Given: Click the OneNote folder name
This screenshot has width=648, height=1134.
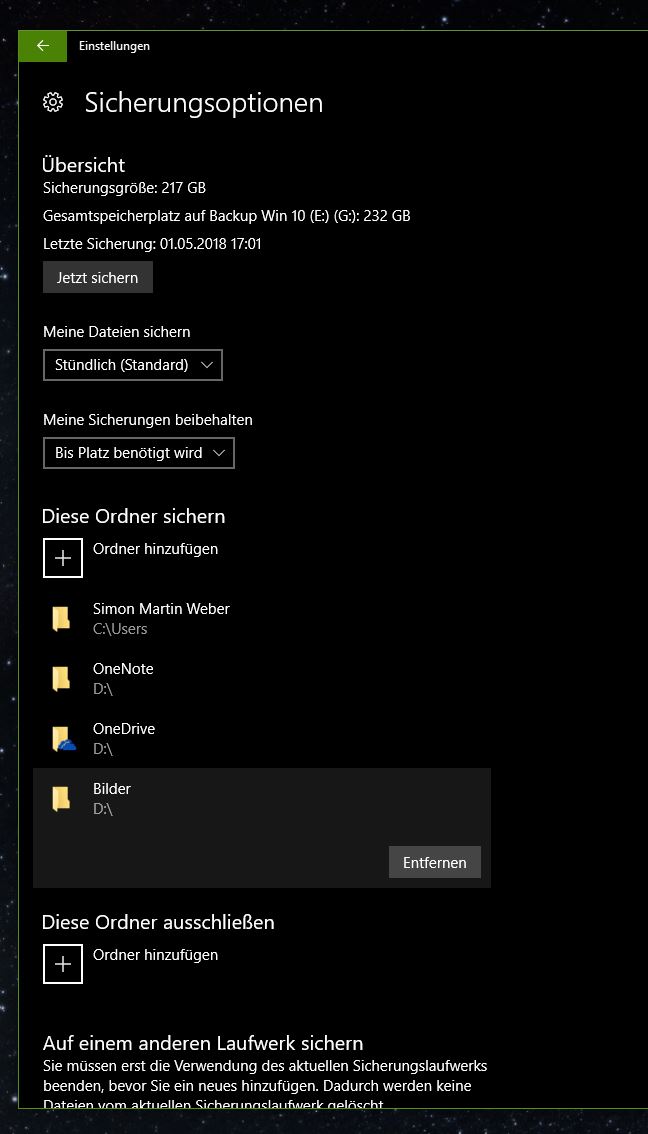Looking at the screenshot, I should [x=123, y=669].
